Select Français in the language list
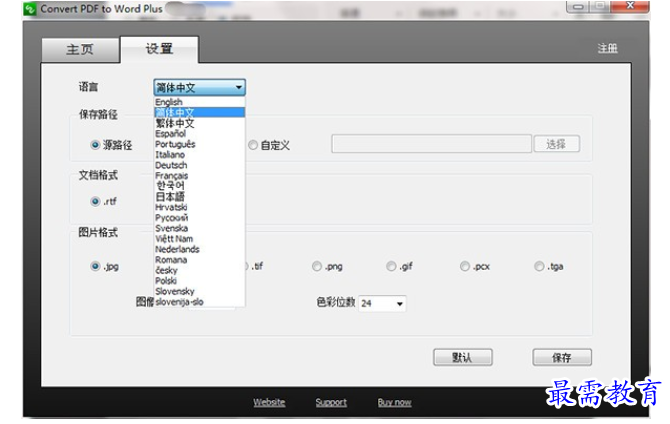 pyautogui.click(x=200, y=176)
